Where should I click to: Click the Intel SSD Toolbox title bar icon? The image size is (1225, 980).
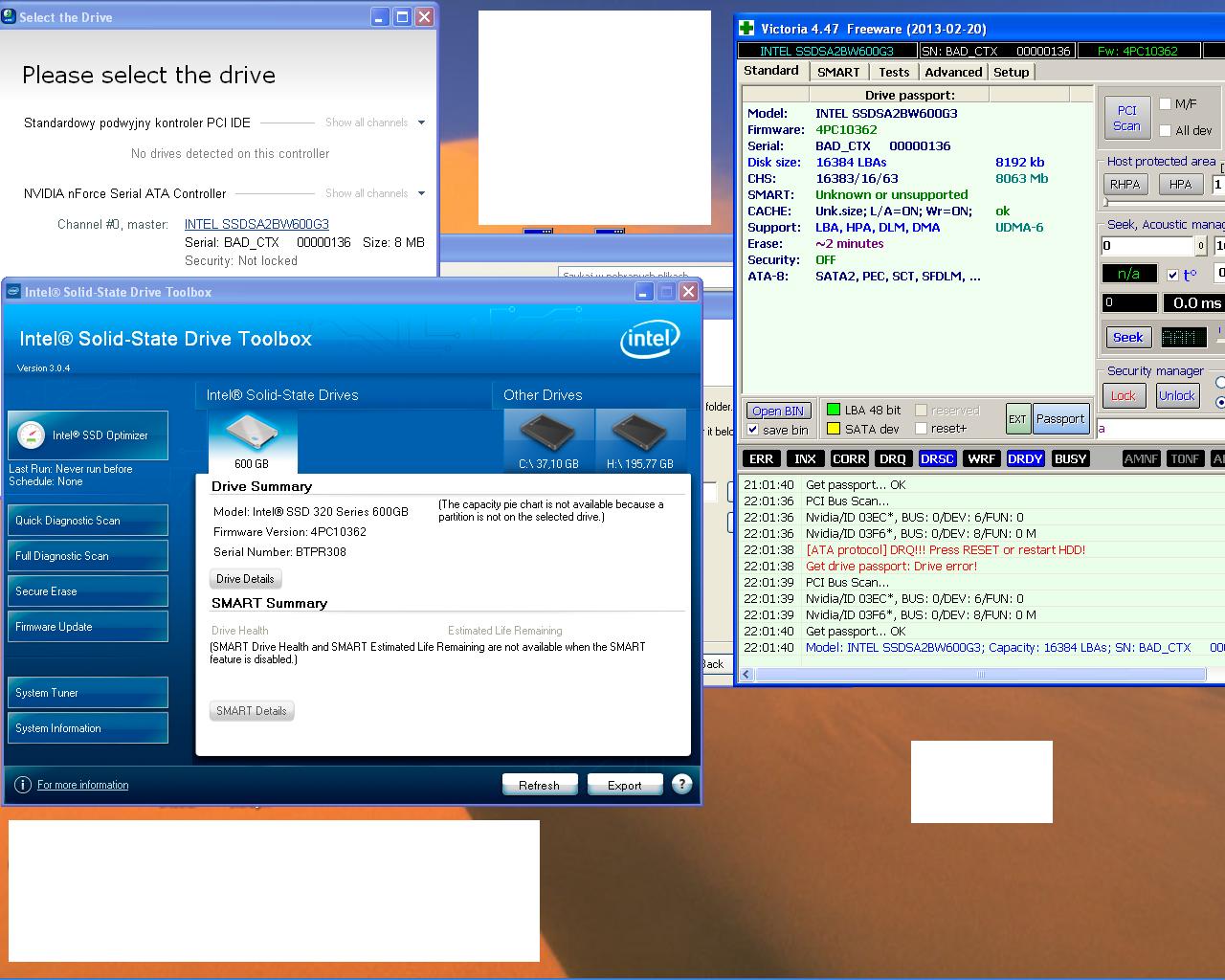(14, 292)
